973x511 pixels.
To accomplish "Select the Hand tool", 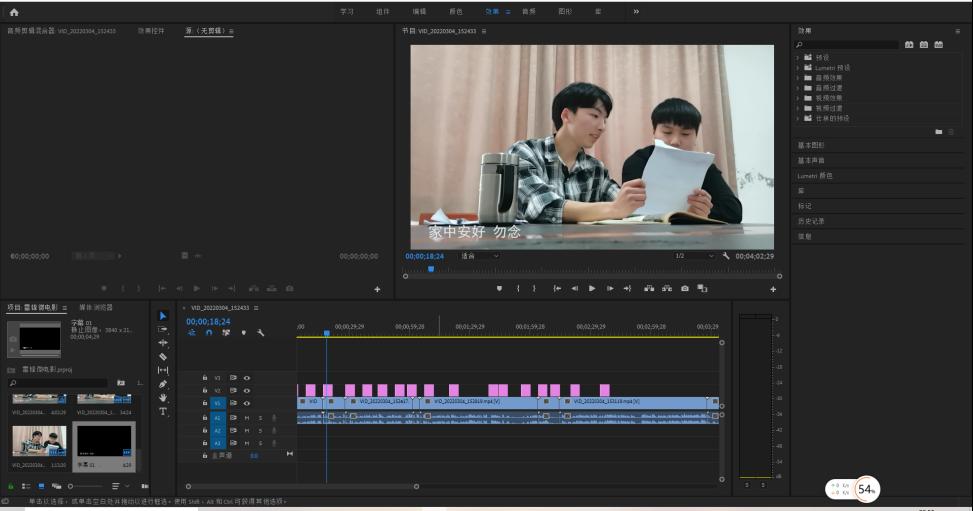I will [163, 398].
